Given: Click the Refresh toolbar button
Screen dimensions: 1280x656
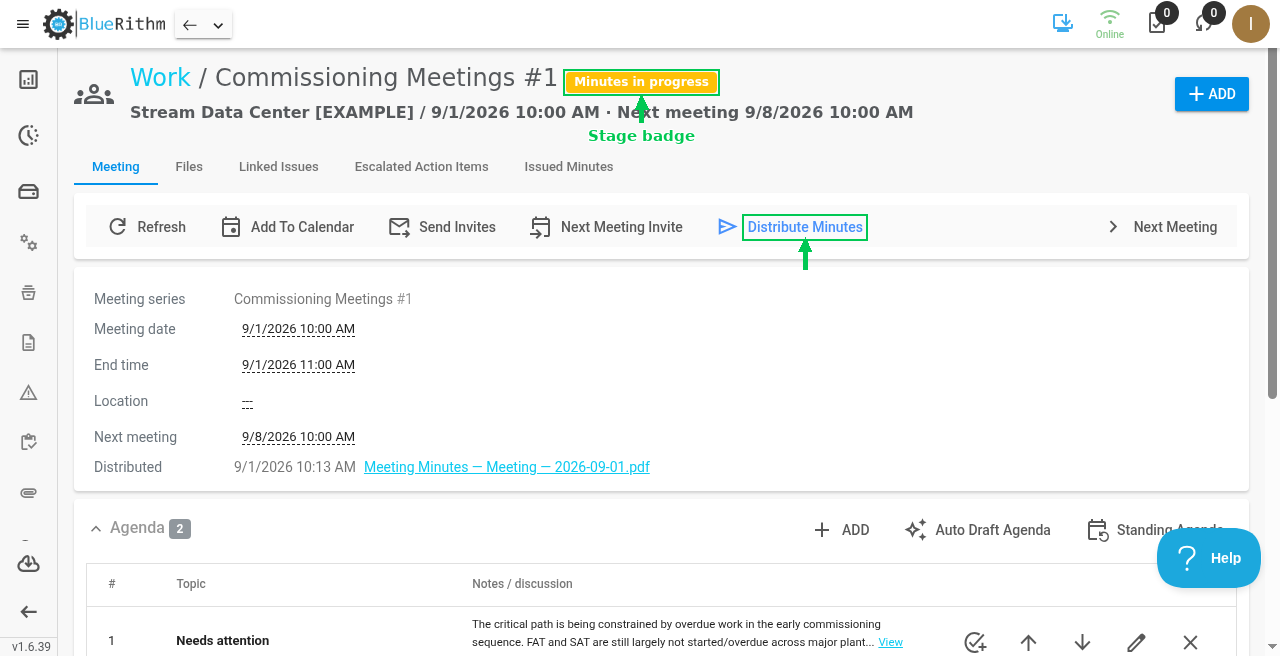Looking at the screenshot, I should point(147,227).
